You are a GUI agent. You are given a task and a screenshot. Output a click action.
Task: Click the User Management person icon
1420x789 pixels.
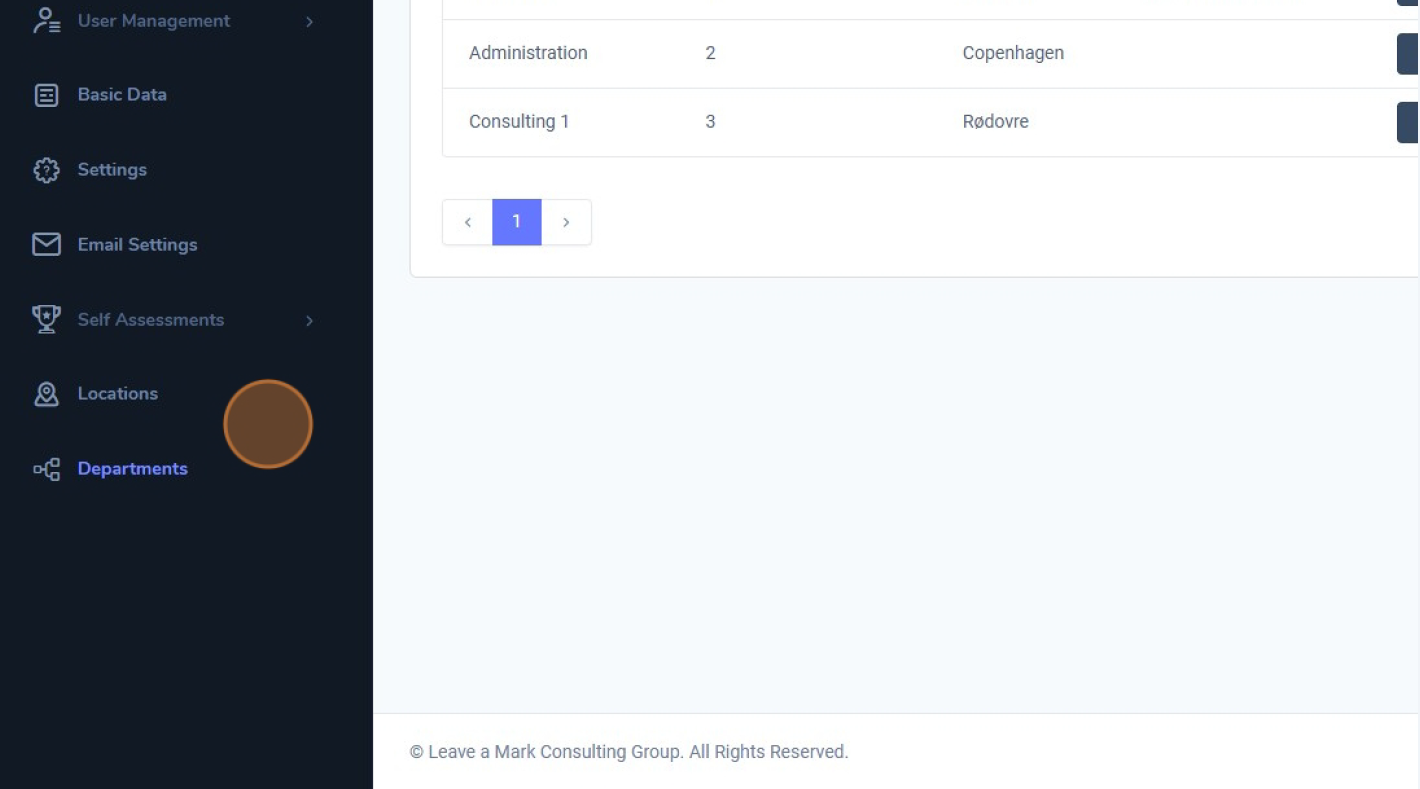click(x=46, y=21)
